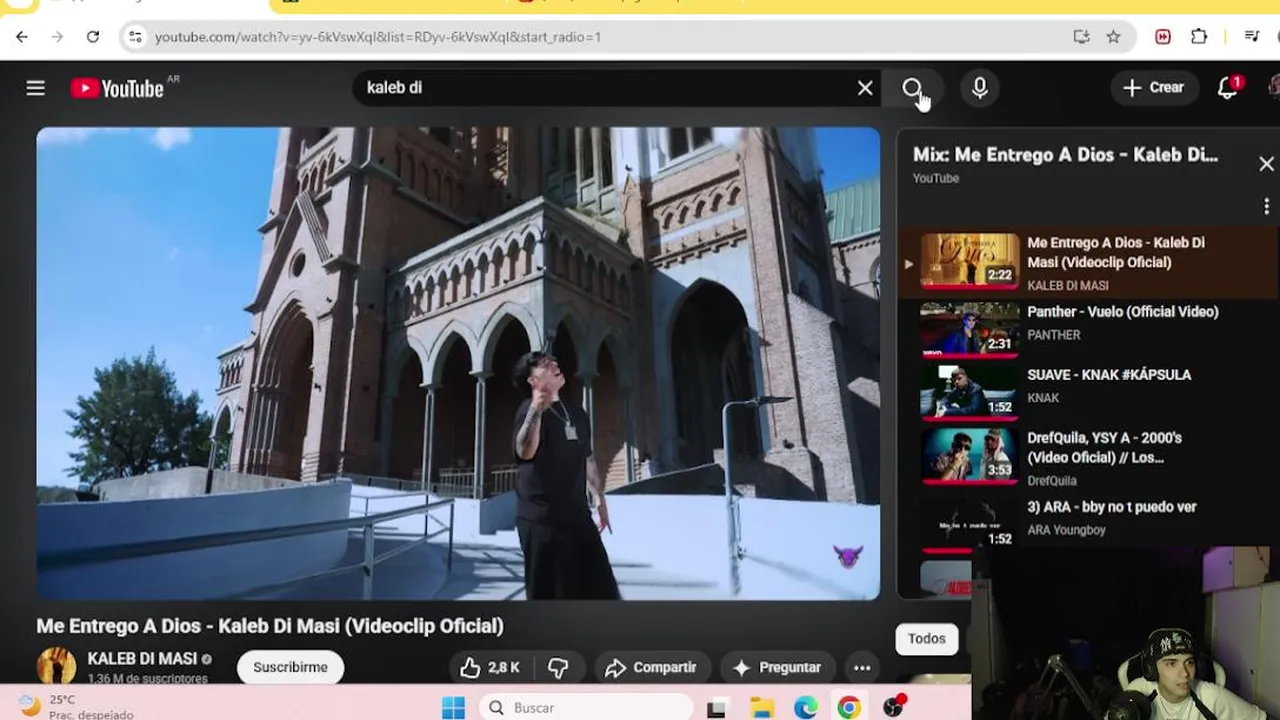Open Task View on taskbar
This screenshot has width=1280, height=720.
click(716, 708)
